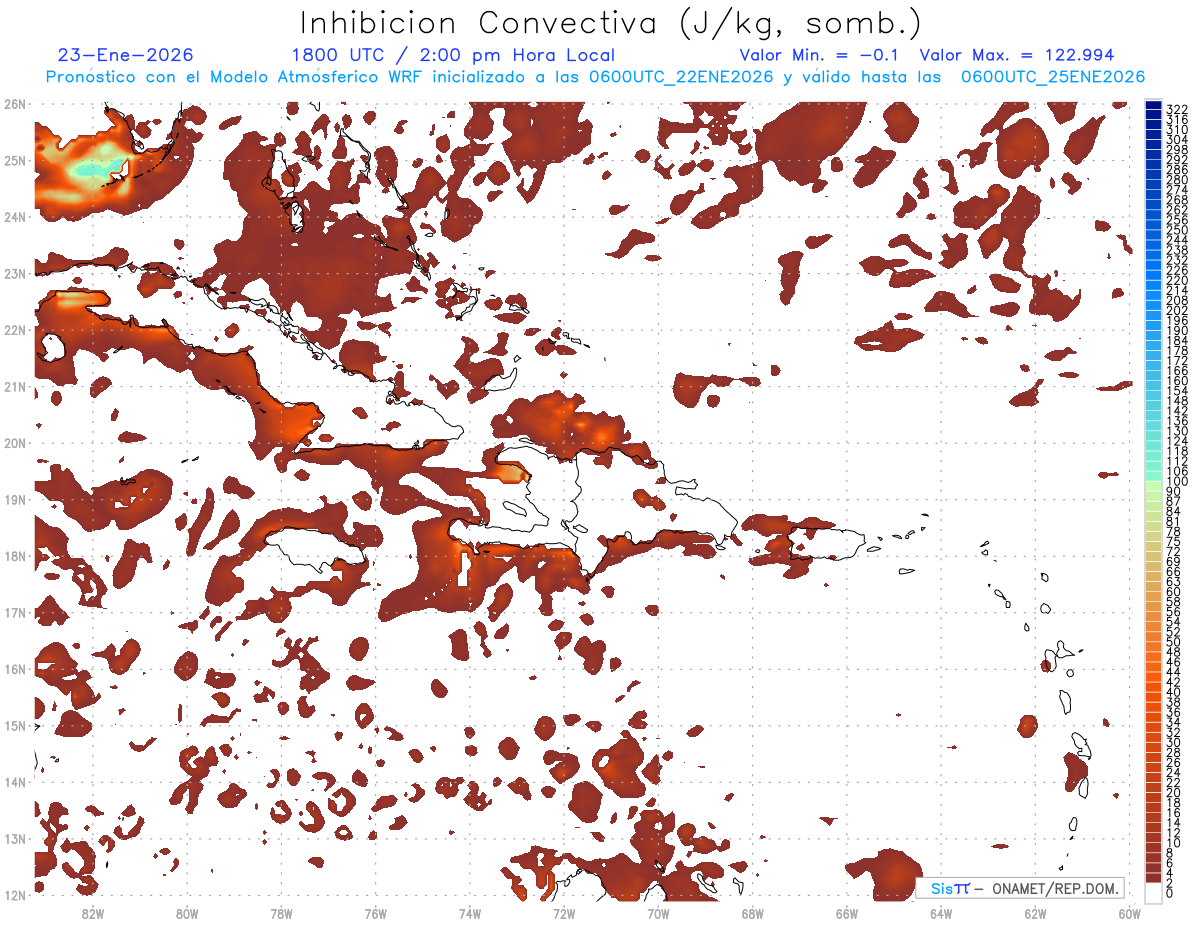Click the title 'Inhibicion Convectiva (J/kg, somb.)'
The image size is (1200, 927).
[610, 24]
